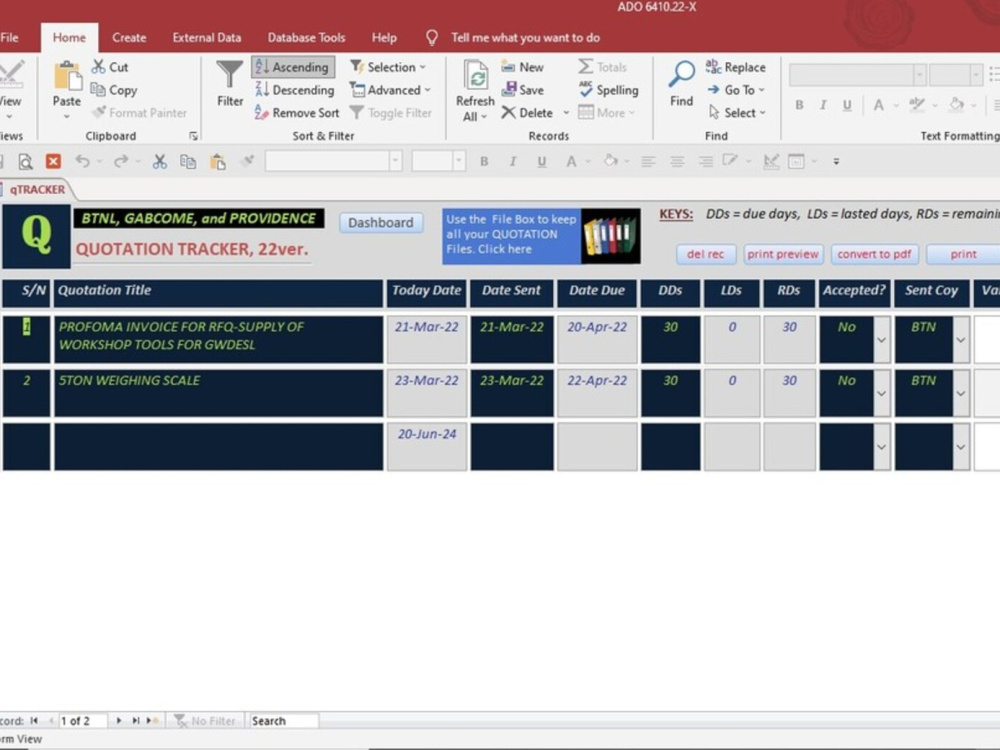Toggle Underline in the quick toolbar
The width and height of the screenshot is (1000, 750).
[541, 161]
